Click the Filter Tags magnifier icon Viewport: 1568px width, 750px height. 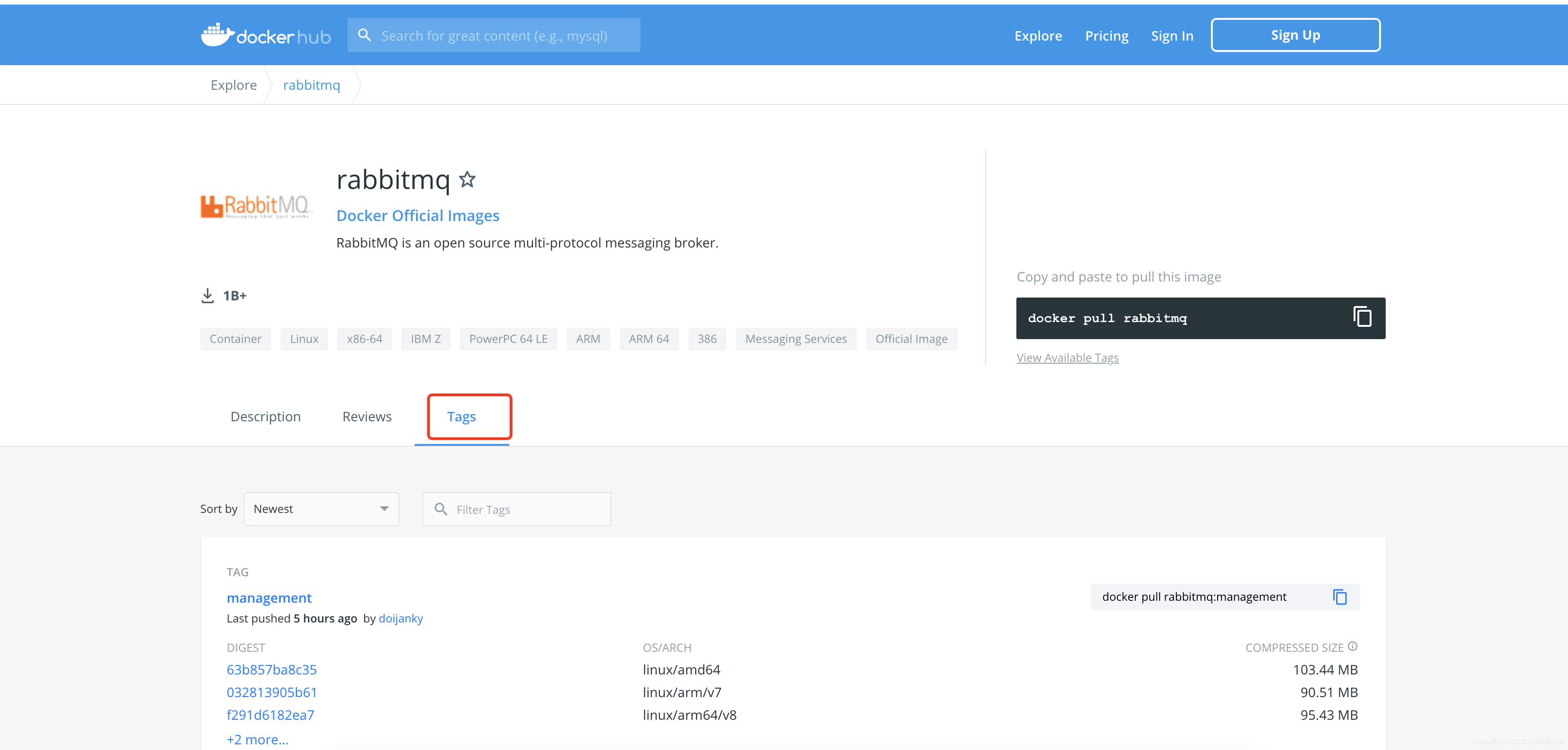[x=441, y=509]
